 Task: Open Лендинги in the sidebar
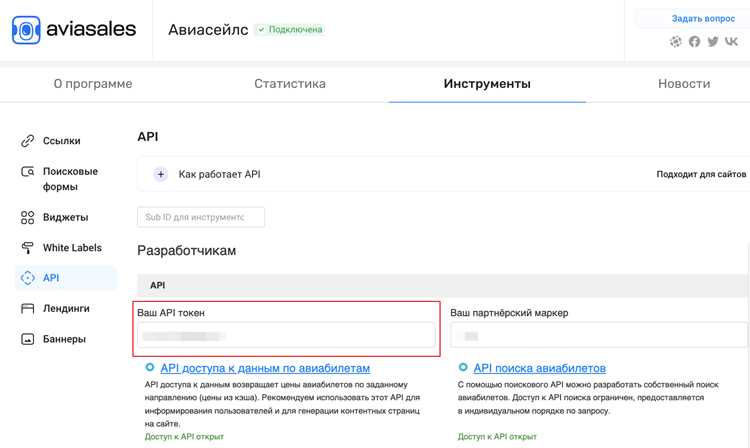(x=66, y=309)
